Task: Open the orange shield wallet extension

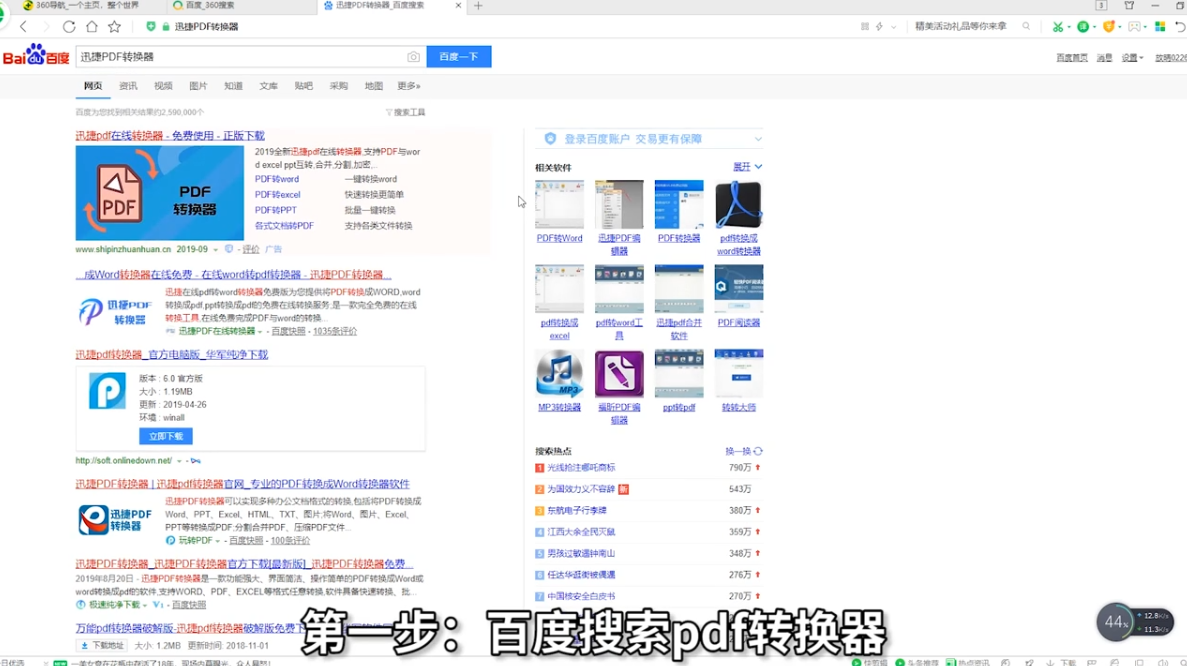Action: (1108, 26)
